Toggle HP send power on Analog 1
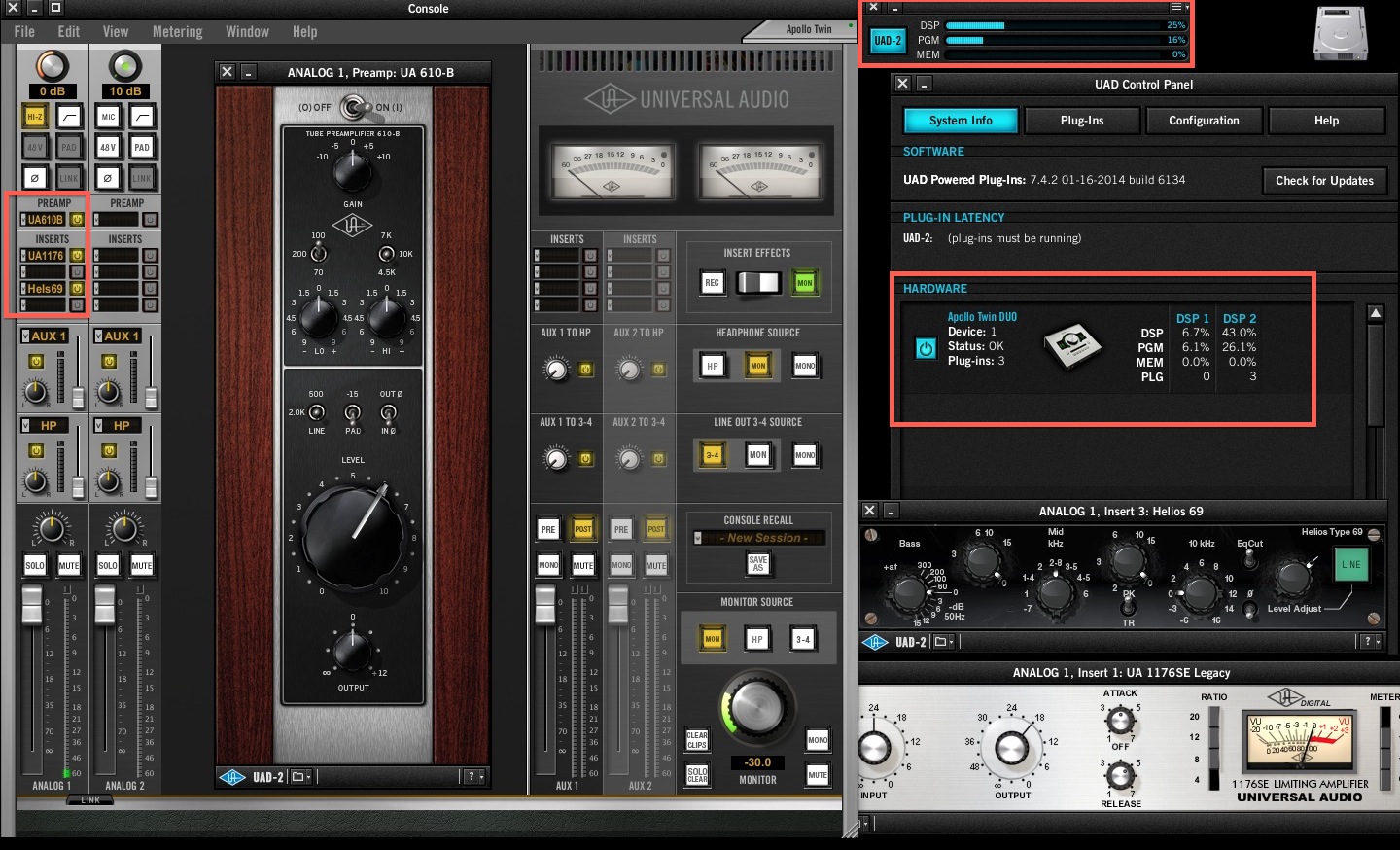The height and width of the screenshot is (850, 1400). [x=36, y=451]
